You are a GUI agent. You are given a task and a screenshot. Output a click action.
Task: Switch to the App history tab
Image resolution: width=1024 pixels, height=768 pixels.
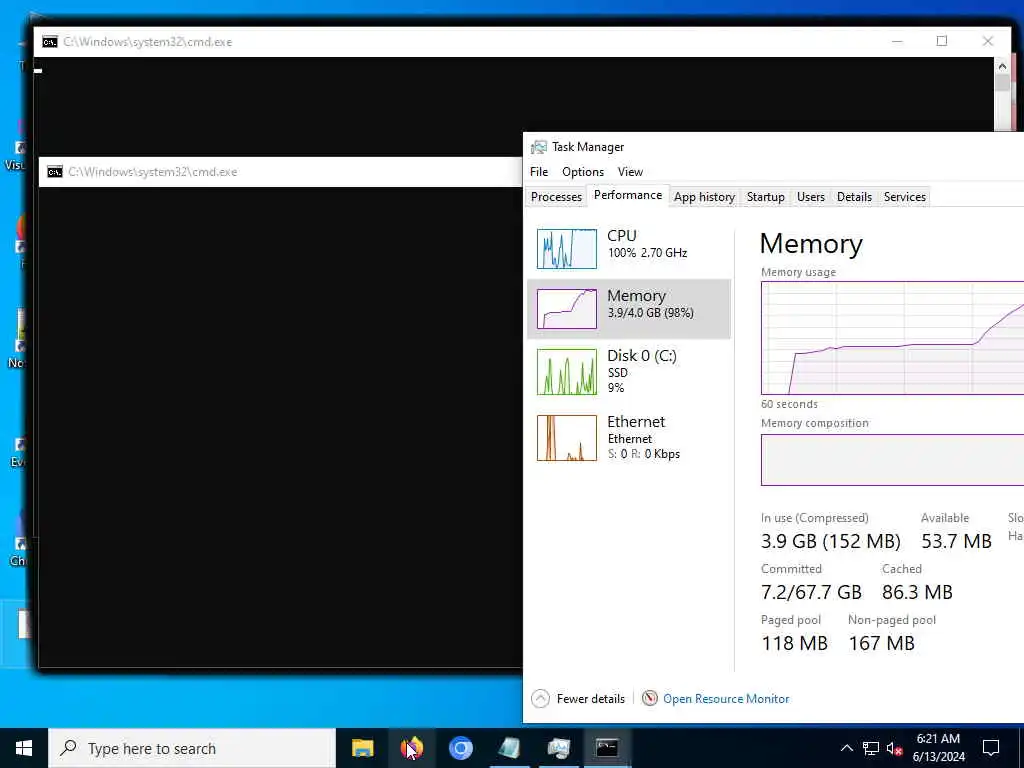(x=704, y=197)
